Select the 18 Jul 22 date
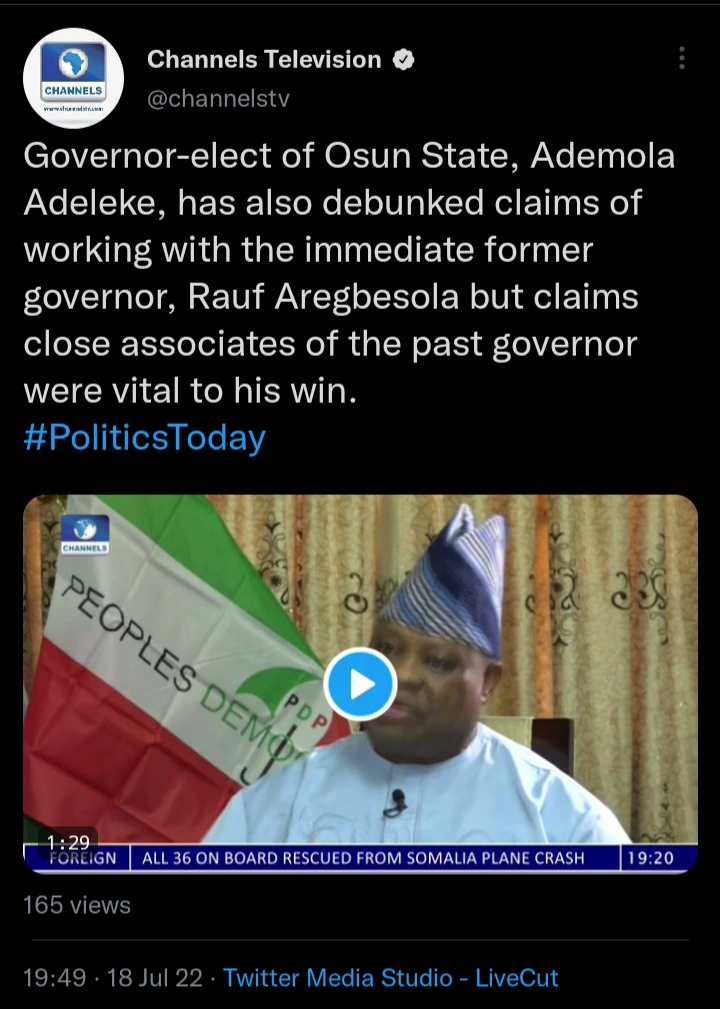The image size is (720, 1009). (154, 977)
